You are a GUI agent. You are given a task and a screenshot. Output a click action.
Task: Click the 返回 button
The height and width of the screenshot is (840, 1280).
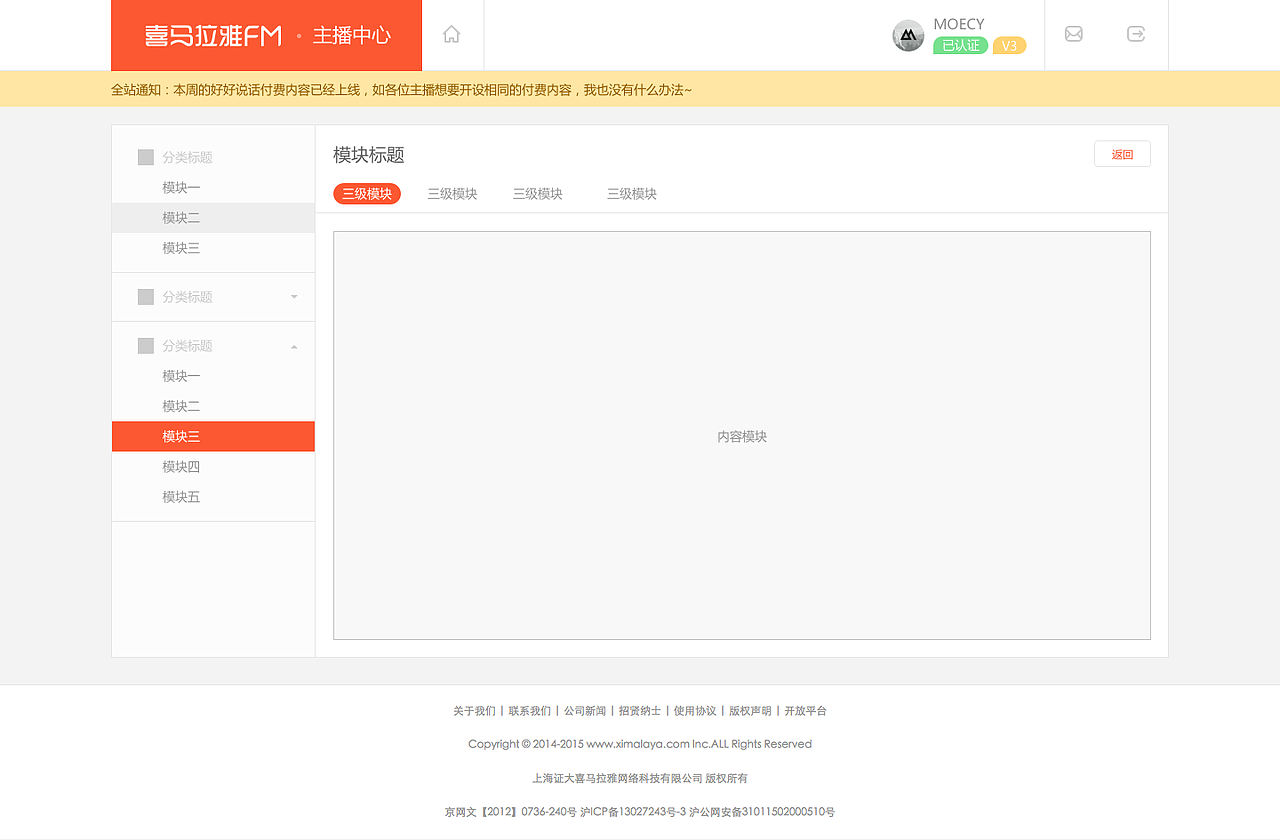tap(1122, 153)
